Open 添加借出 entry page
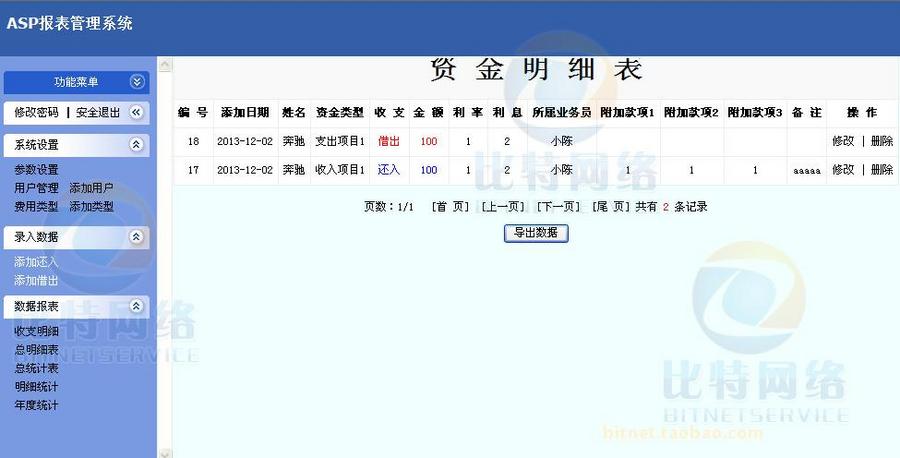This screenshot has height=458, width=900. click(36, 281)
